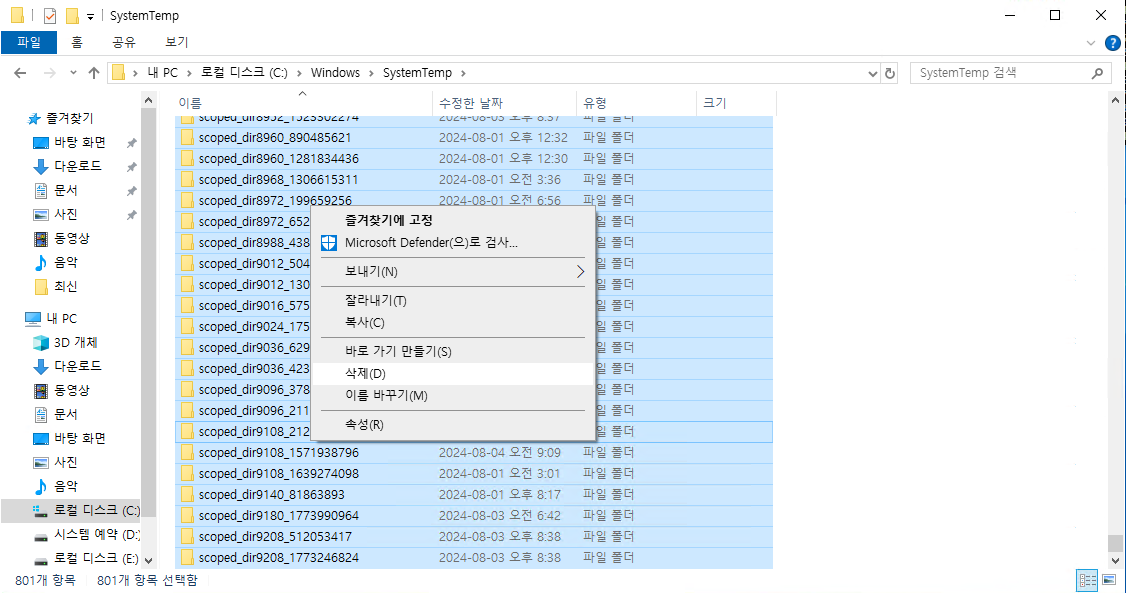Click the Windows breadcrumb in address bar
This screenshot has height=593, width=1126.
pyautogui.click(x=335, y=73)
